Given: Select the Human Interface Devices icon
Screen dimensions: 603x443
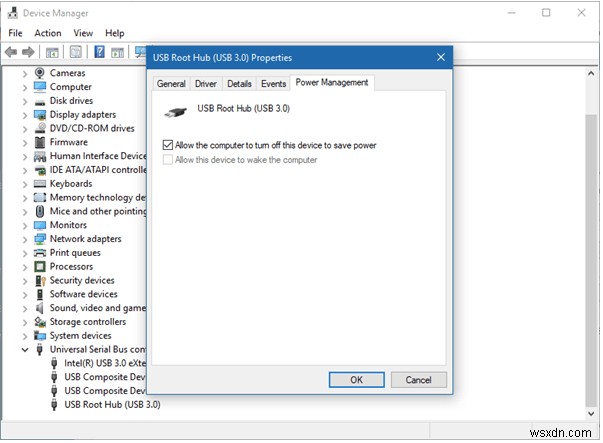Looking at the screenshot, I should tap(40, 156).
